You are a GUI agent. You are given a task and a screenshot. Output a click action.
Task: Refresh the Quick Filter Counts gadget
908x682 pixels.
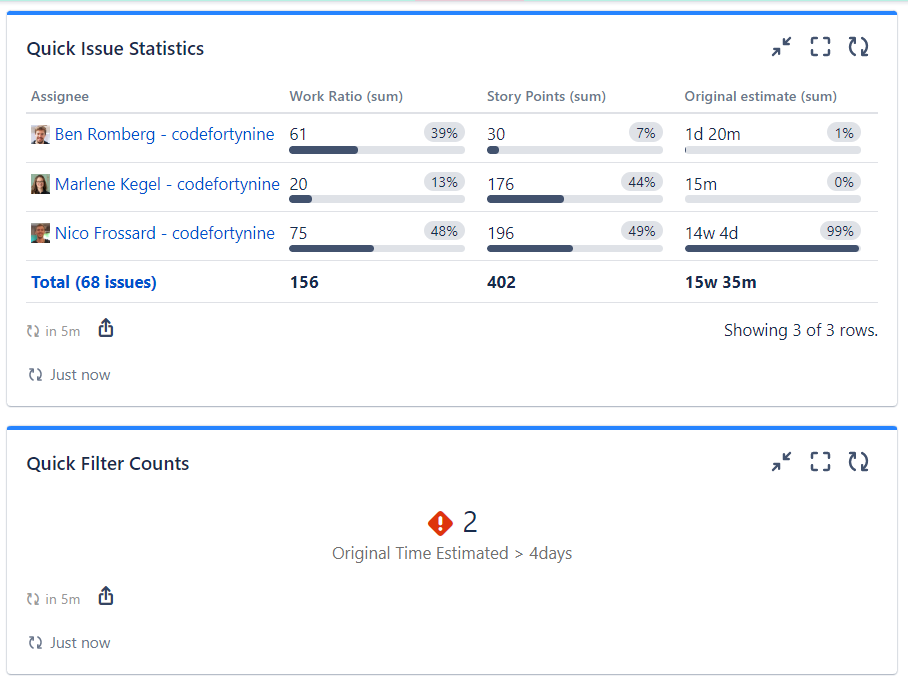(858, 461)
